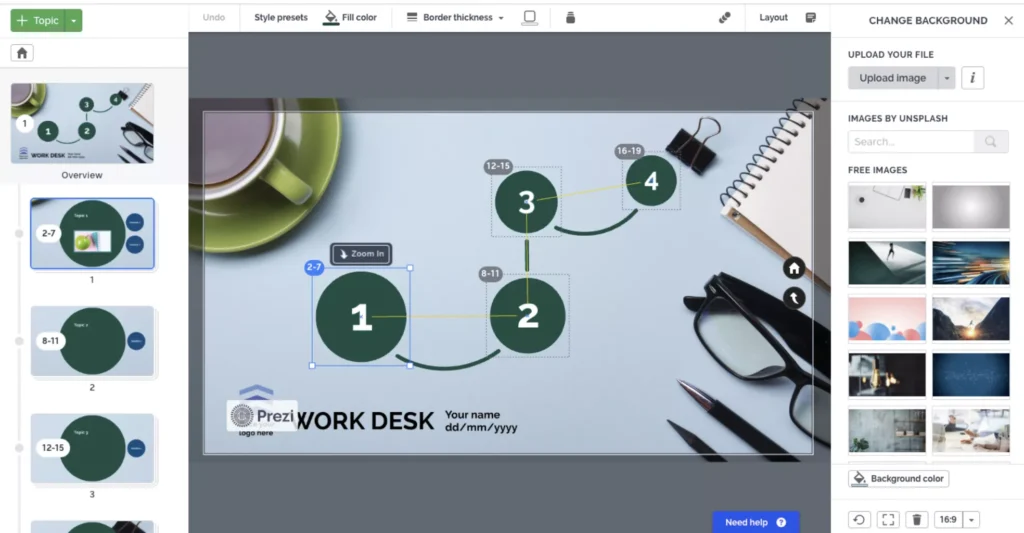Click the Upload image button
This screenshot has height=533, width=1024.
tap(893, 78)
